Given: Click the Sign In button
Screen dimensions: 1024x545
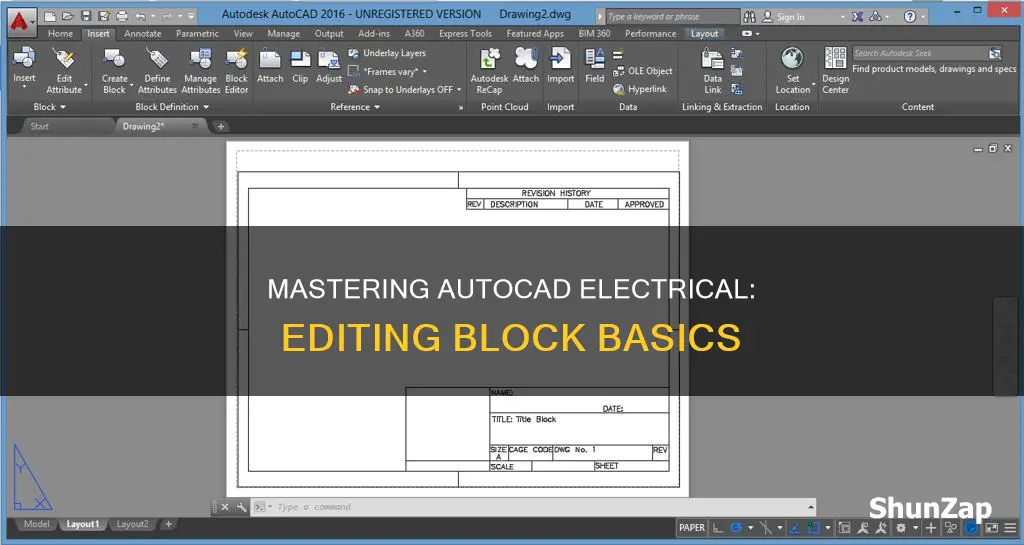Looking at the screenshot, I should [784, 17].
